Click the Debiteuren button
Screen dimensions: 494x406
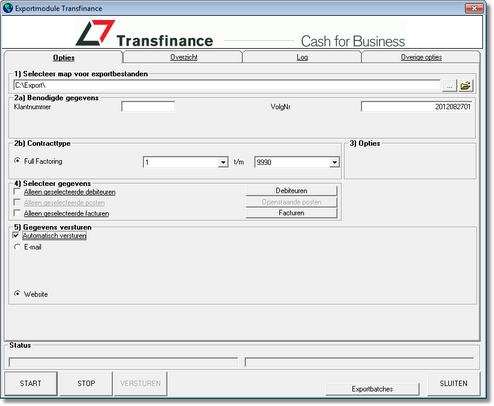coord(291,191)
